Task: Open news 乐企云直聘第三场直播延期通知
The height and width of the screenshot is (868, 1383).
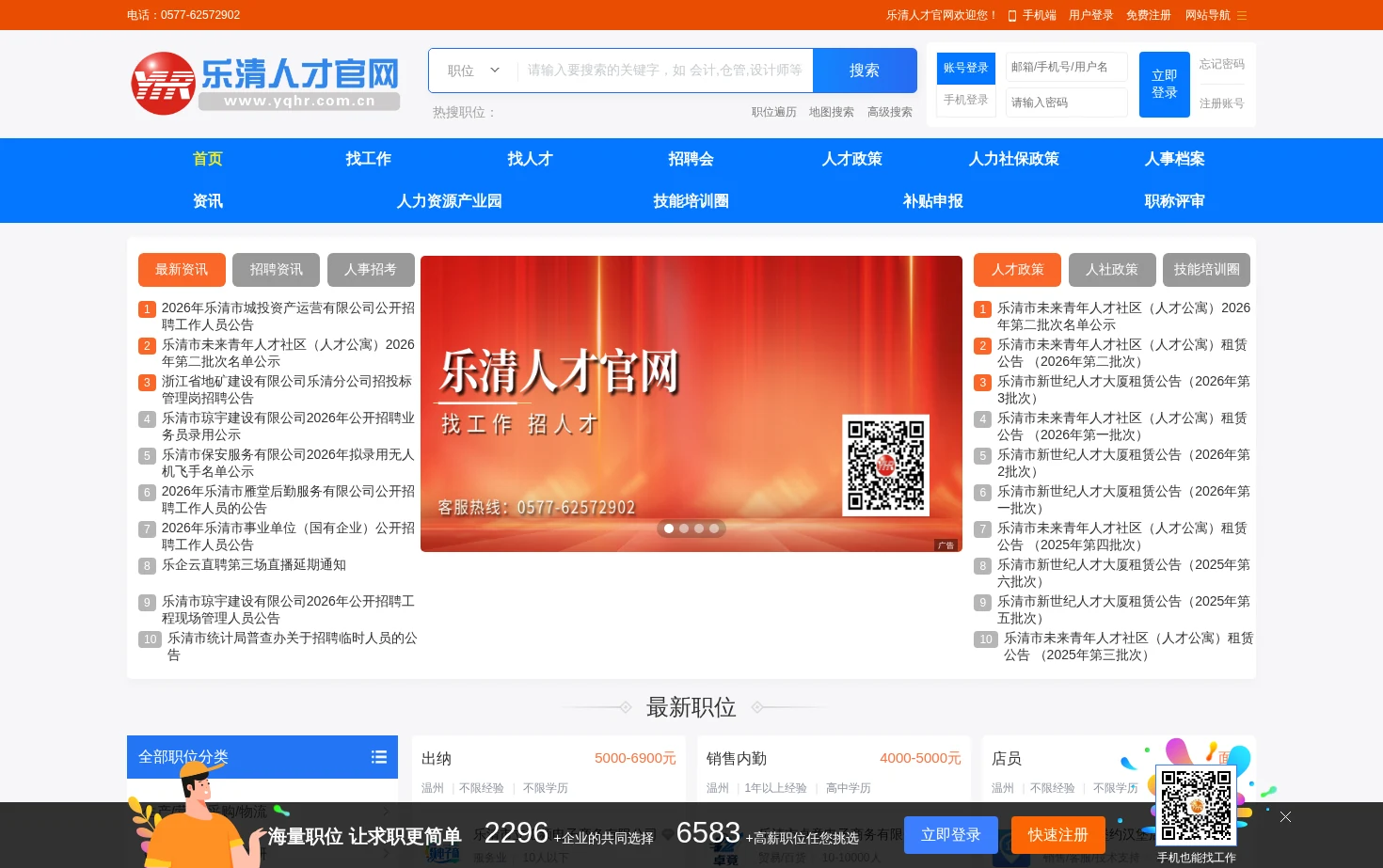Action: 254,565
